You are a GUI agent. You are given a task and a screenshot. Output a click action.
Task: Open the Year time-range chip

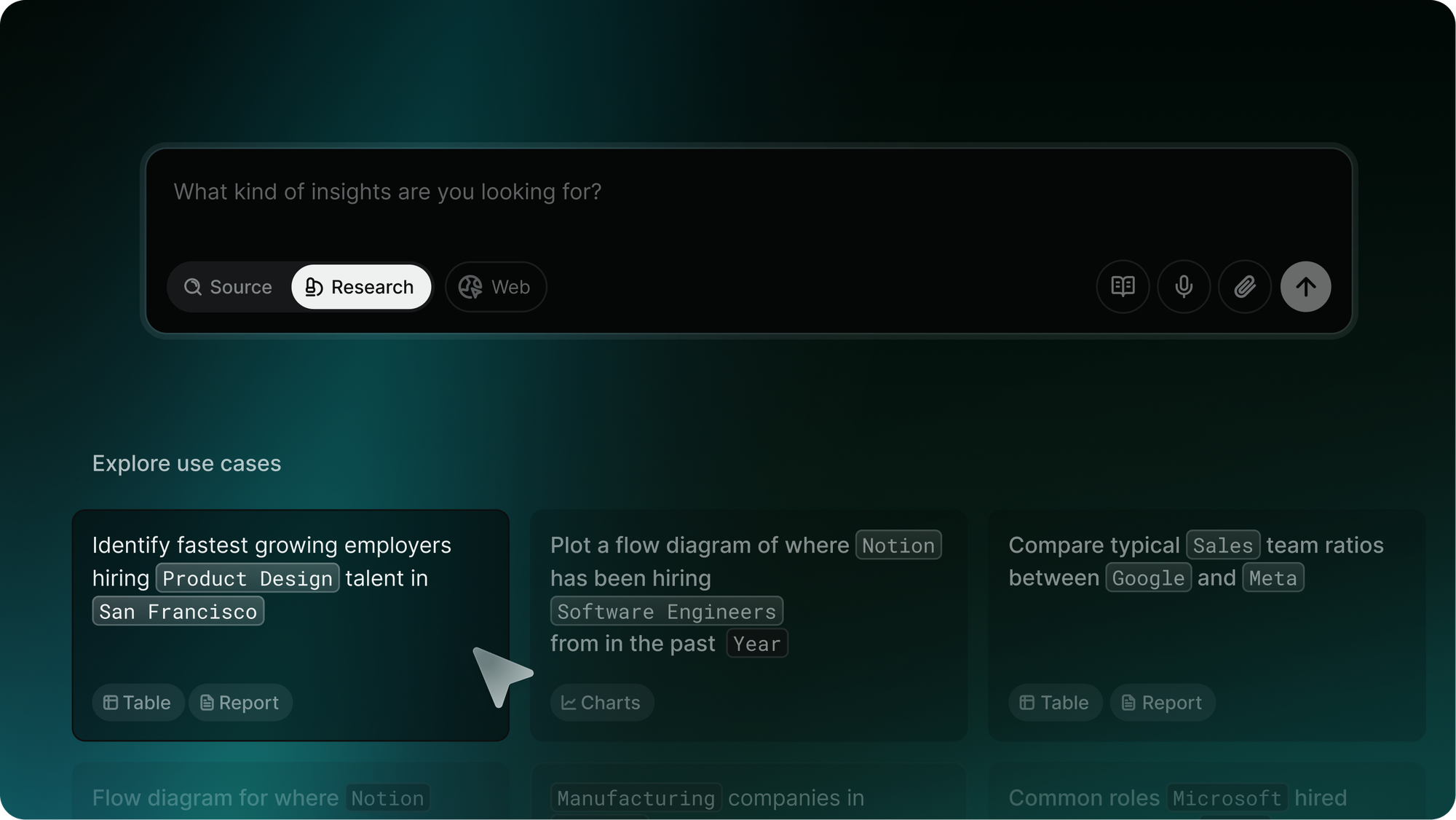(756, 644)
